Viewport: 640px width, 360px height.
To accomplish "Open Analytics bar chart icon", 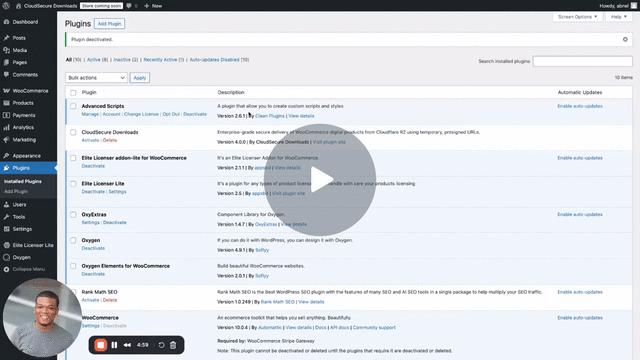I will [x=6, y=127].
